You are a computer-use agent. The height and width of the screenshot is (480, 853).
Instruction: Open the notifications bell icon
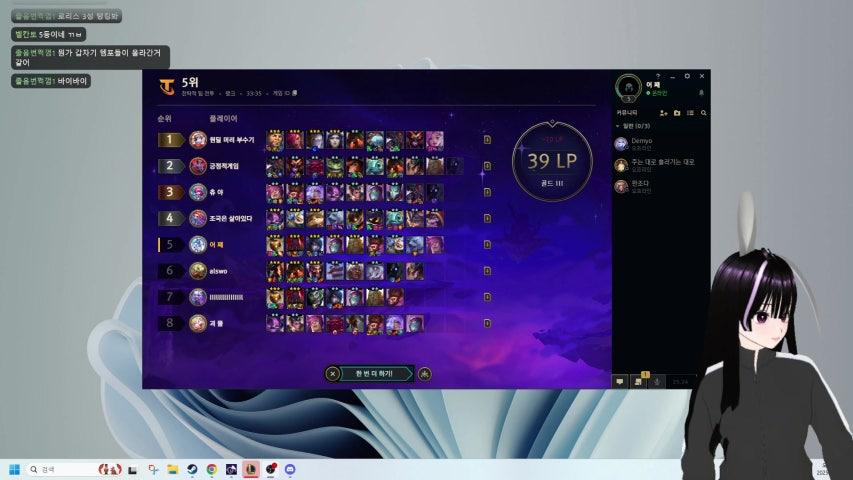tap(701, 93)
